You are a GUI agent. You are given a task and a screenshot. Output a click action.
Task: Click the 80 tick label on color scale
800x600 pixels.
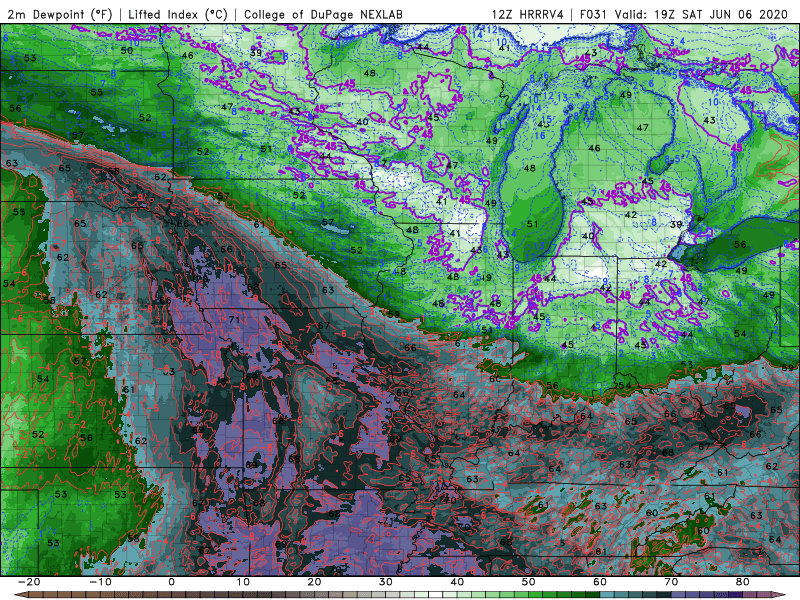743,582
